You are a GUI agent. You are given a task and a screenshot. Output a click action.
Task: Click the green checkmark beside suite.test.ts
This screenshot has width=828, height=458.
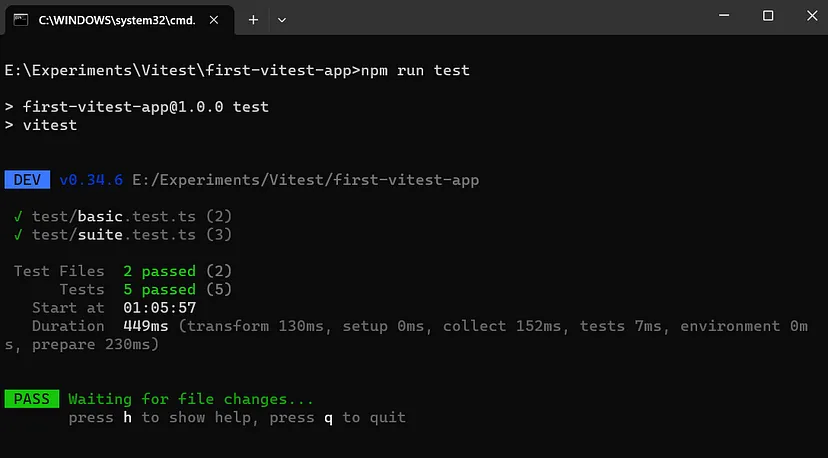[x=18, y=235]
